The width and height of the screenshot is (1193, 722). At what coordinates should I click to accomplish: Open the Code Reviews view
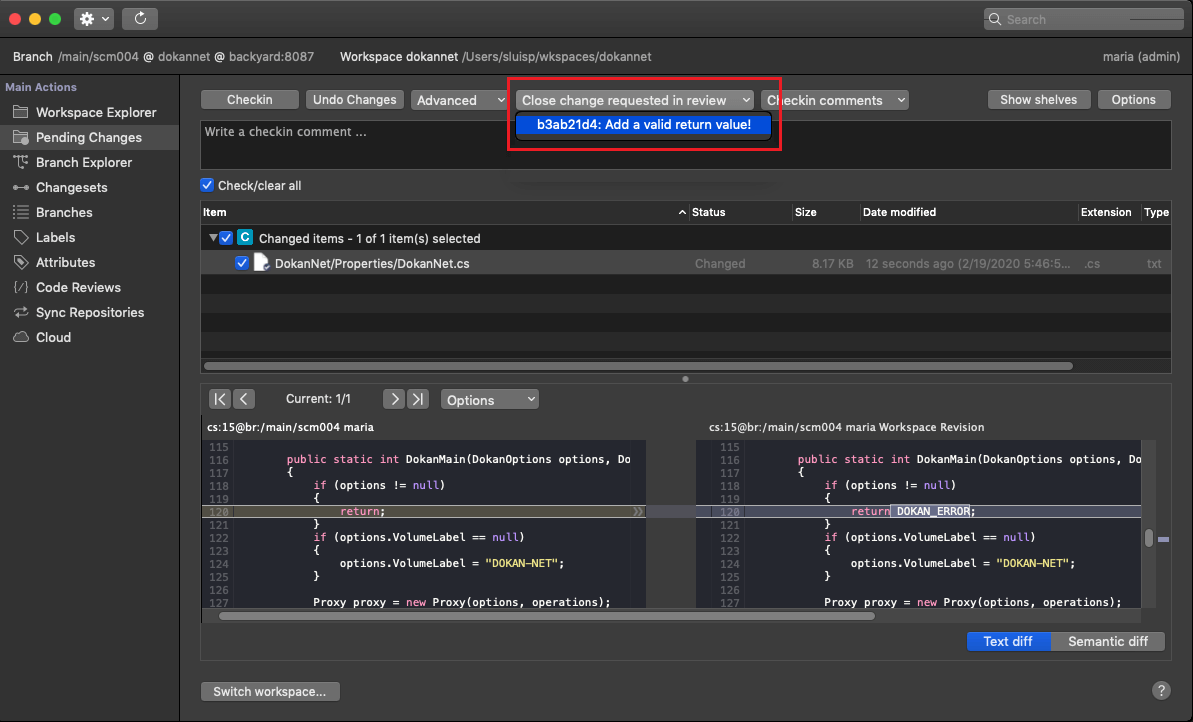click(x=78, y=288)
